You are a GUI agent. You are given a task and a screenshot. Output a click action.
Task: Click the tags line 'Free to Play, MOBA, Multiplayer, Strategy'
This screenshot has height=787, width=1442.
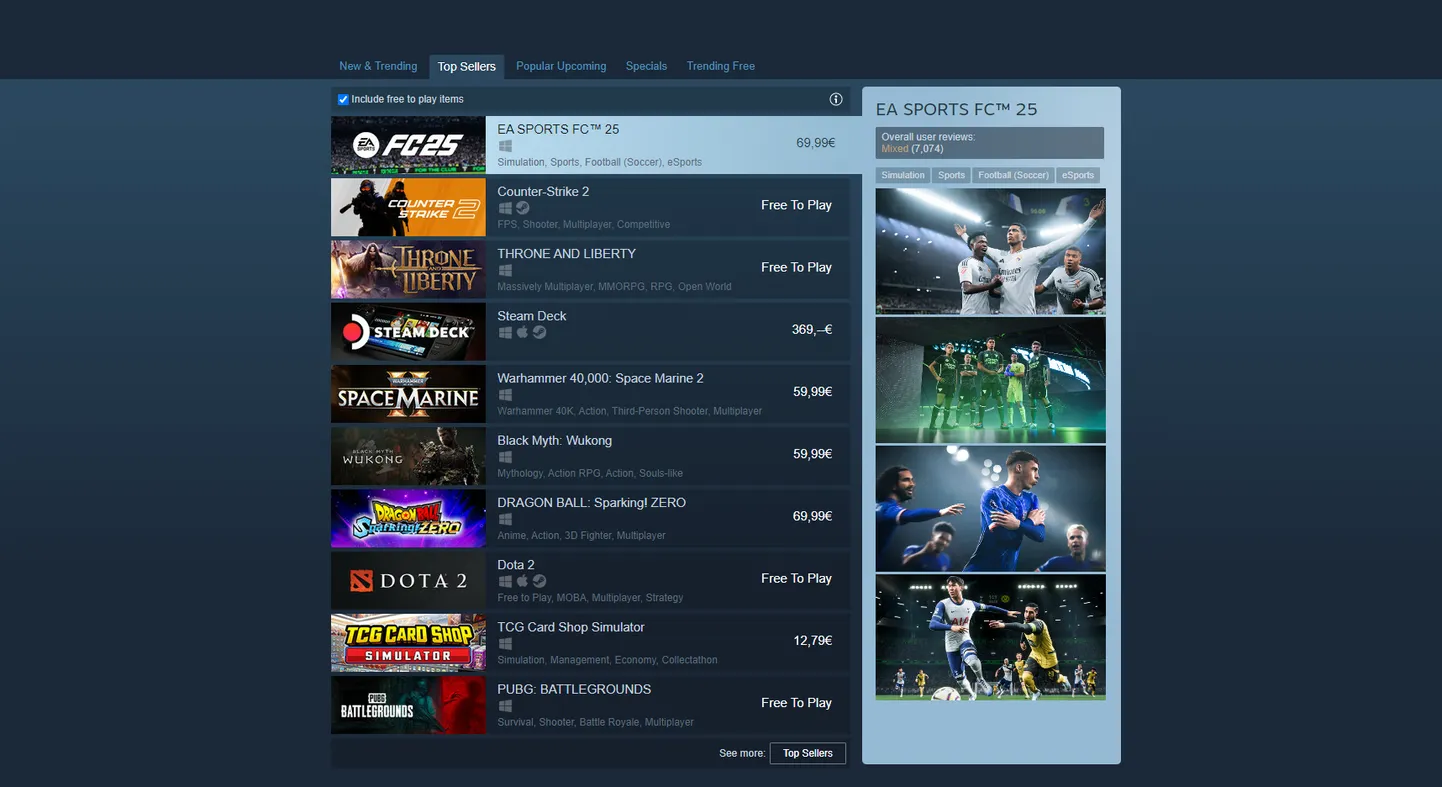[x=590, y=598]
